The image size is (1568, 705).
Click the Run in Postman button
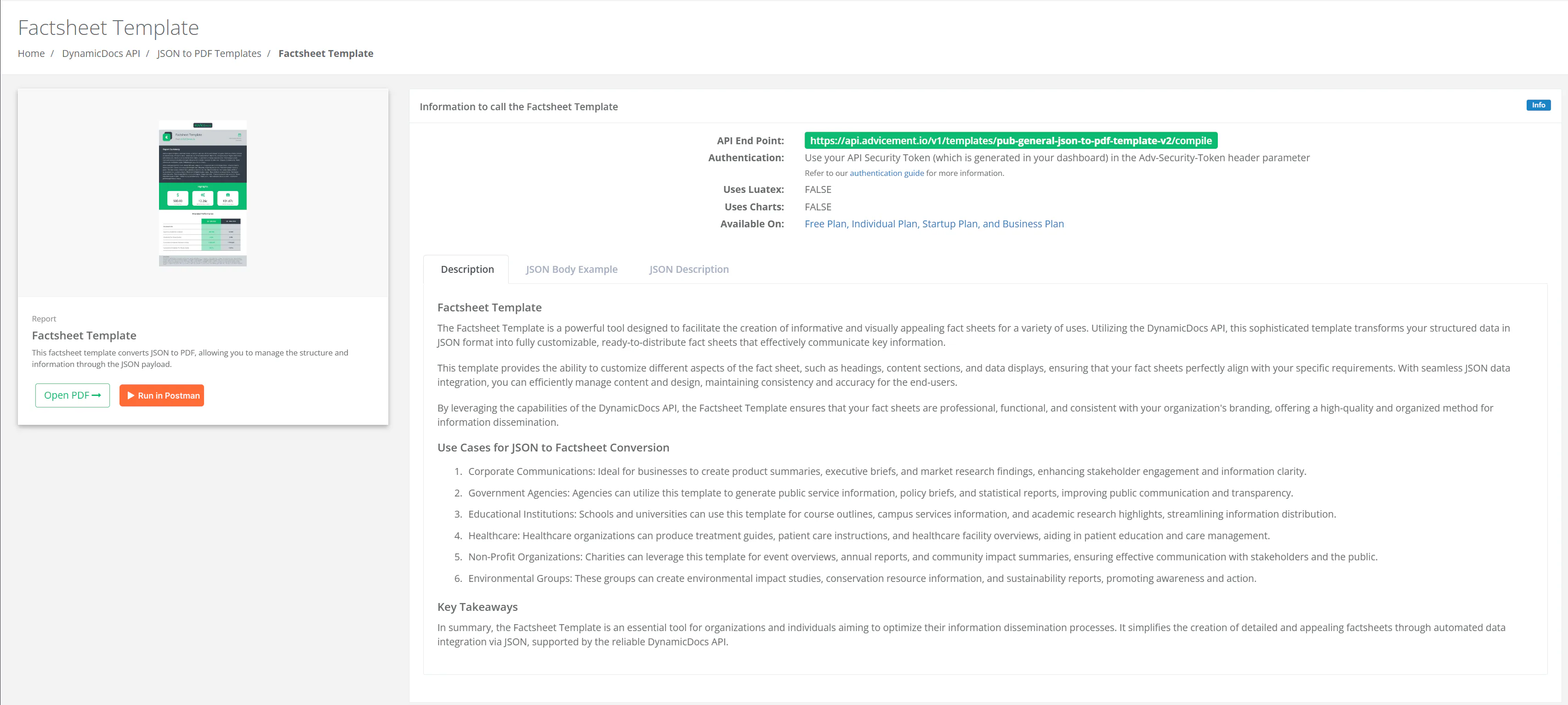coord(161,395)
